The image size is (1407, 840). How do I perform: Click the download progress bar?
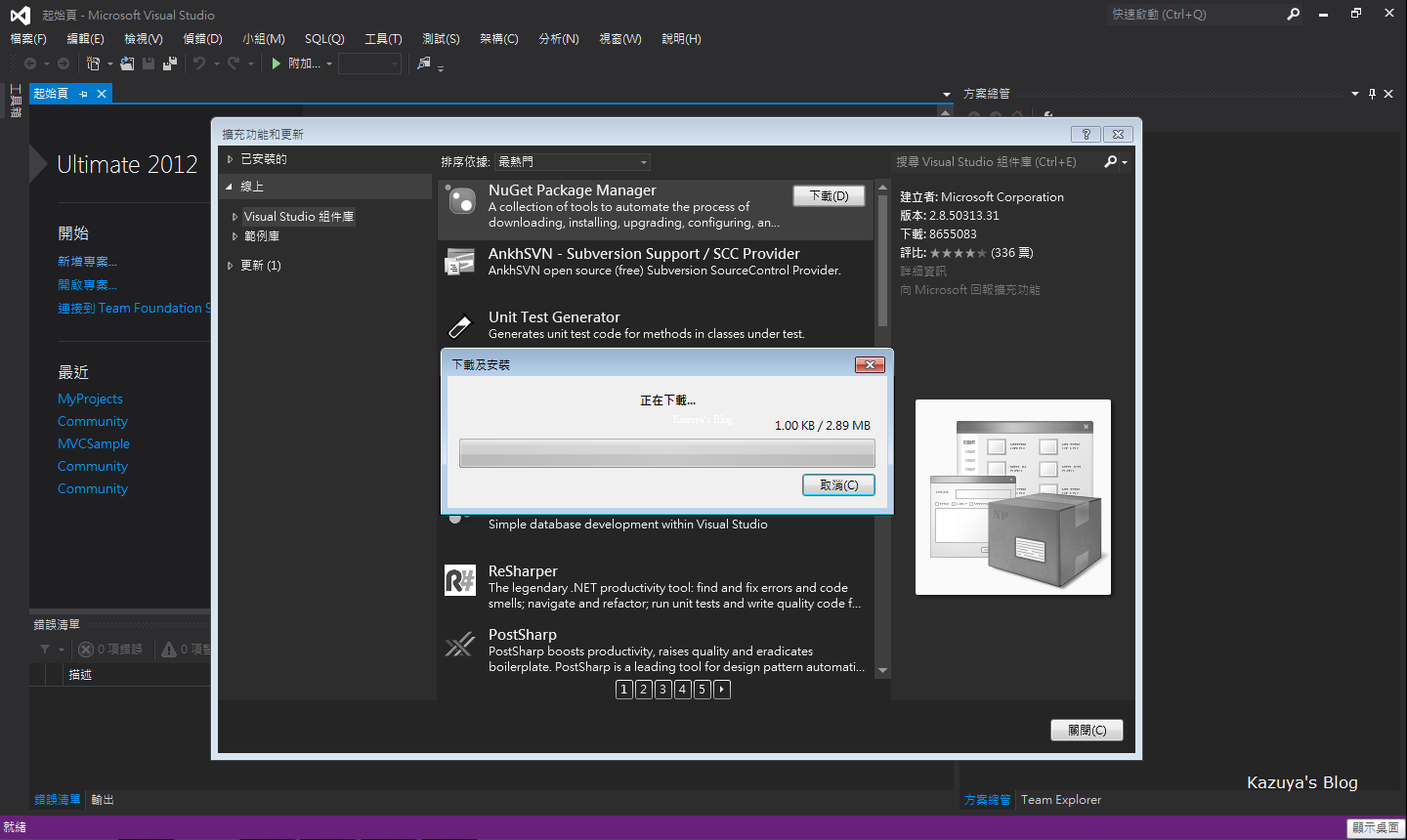click(x=667, y=454)
